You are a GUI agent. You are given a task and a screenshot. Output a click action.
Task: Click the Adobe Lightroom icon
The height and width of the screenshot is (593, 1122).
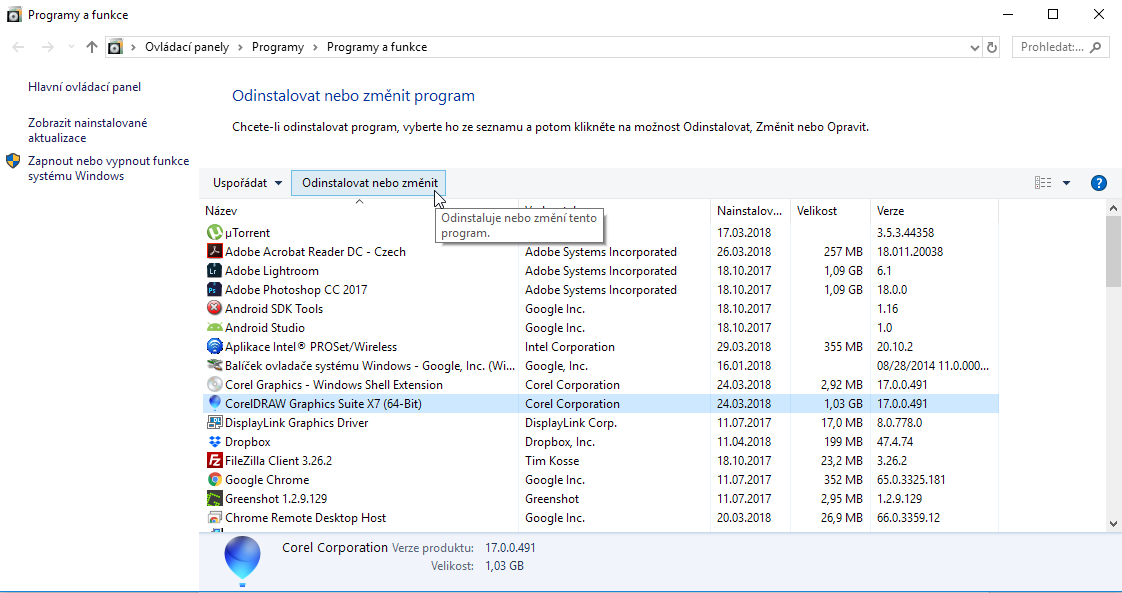(x=214, y=271)
